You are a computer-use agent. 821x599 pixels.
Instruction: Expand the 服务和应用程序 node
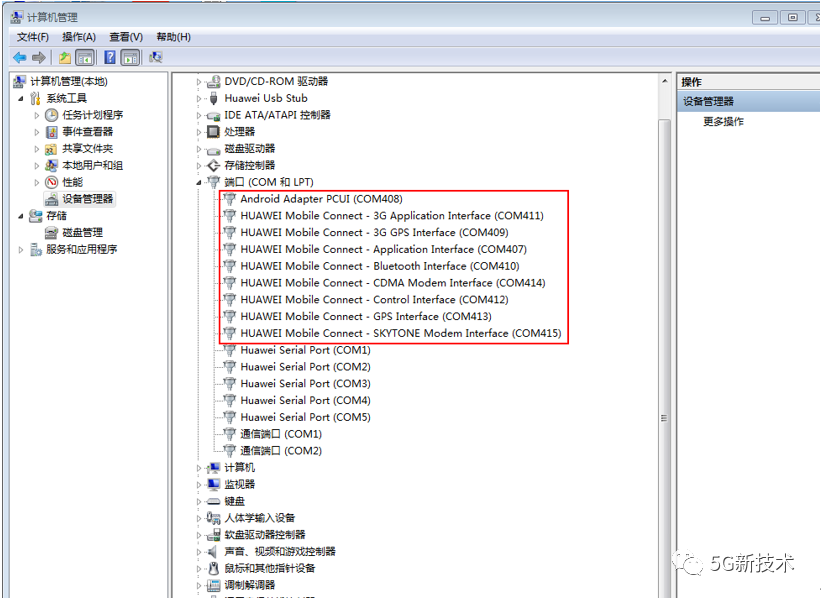pos(20,250)
